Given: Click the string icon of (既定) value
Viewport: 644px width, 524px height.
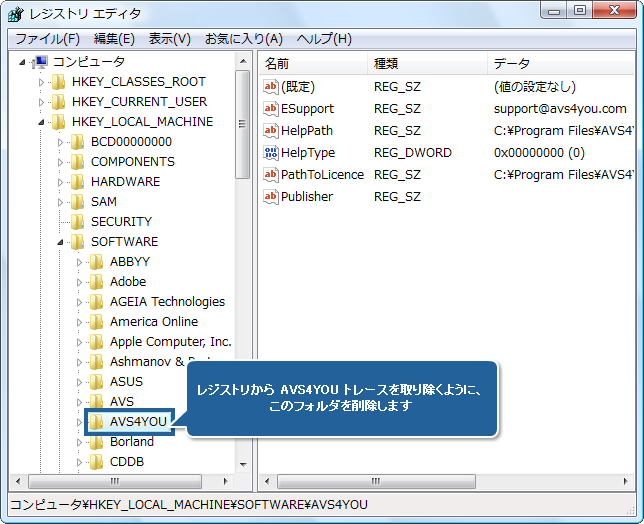Looking at the screenshot, I should [x=271, y=87].
